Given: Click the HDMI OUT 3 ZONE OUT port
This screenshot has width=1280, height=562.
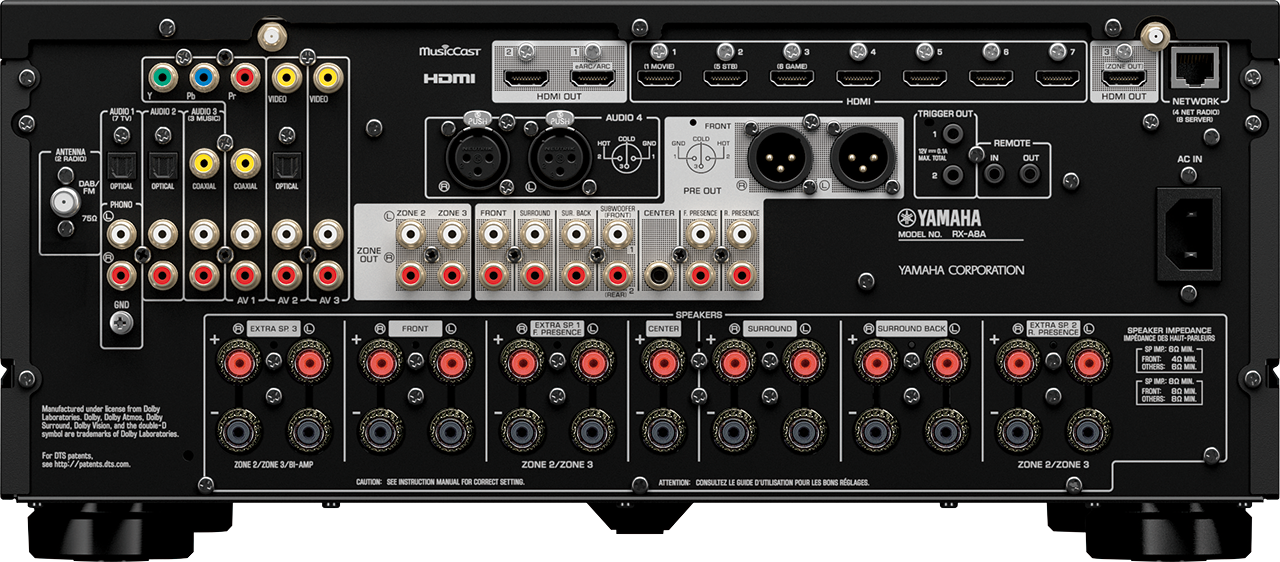Looking at the screenshot, I should 1122,78.
